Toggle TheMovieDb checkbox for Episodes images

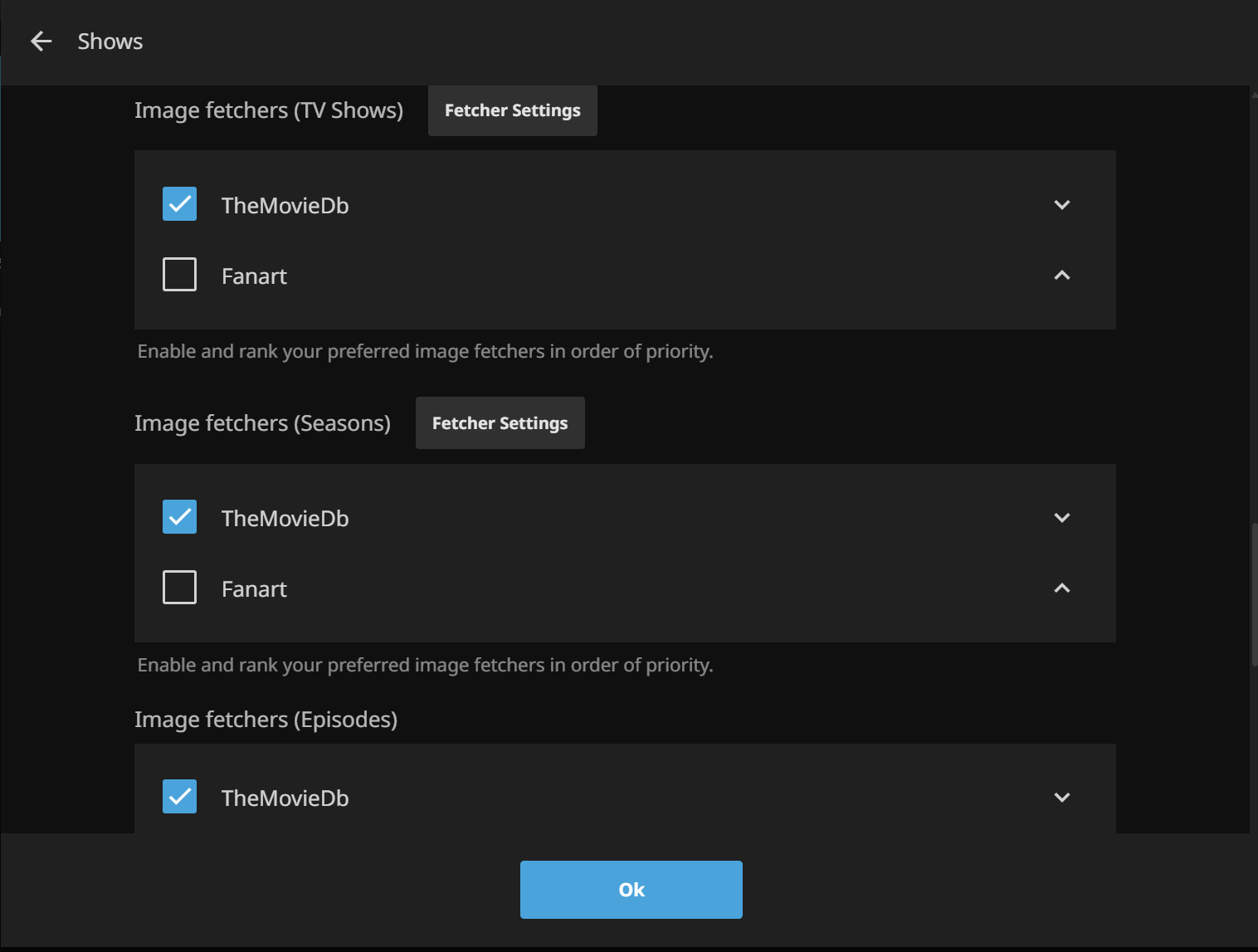[179, 797]
